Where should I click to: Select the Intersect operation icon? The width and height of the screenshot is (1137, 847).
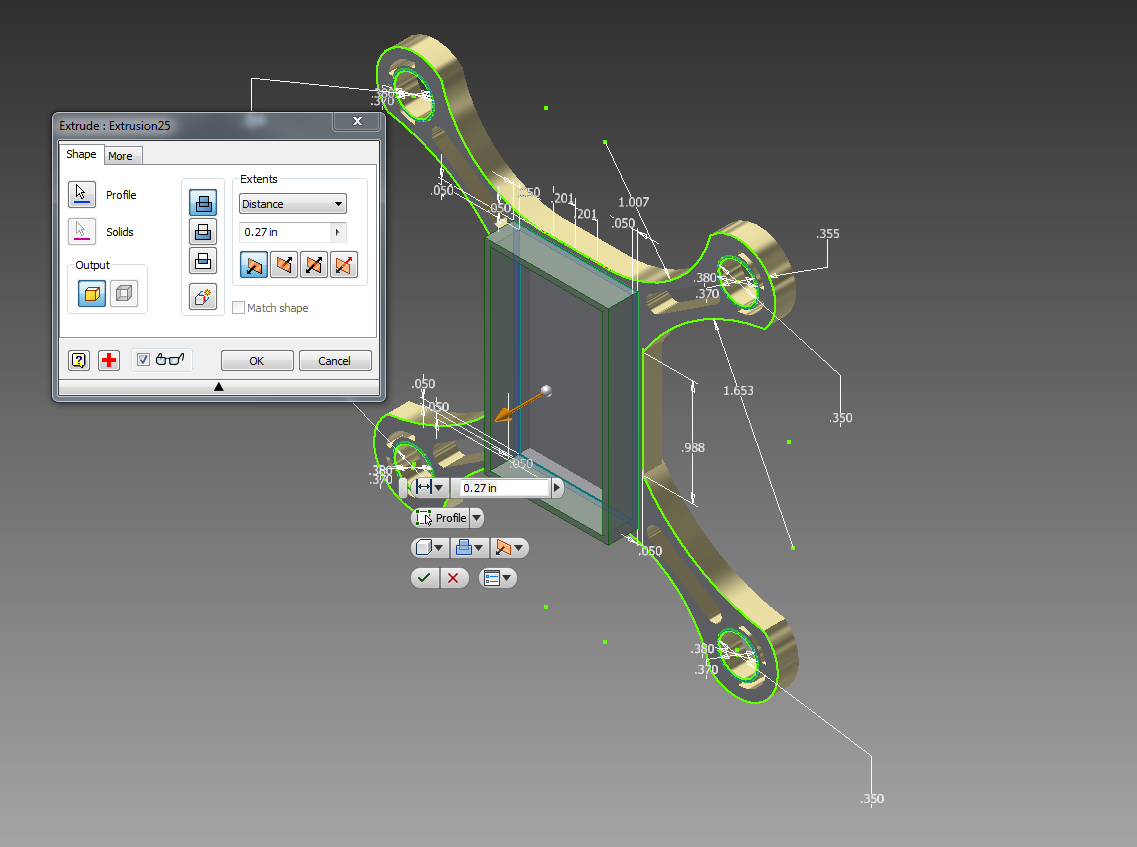coord(203,261)
